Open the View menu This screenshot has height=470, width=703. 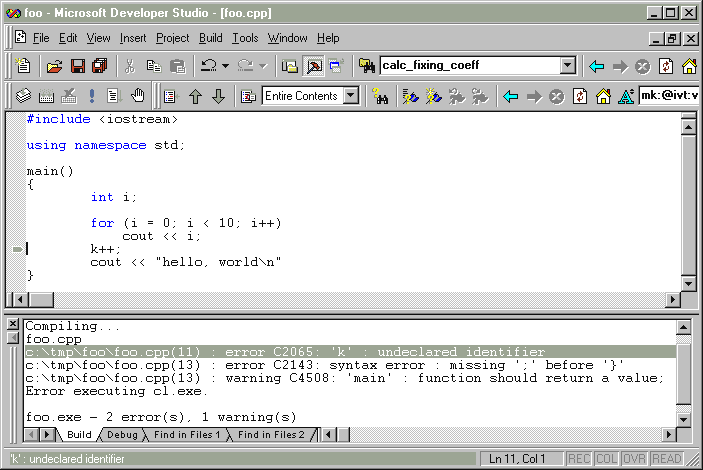pos(98,38)
